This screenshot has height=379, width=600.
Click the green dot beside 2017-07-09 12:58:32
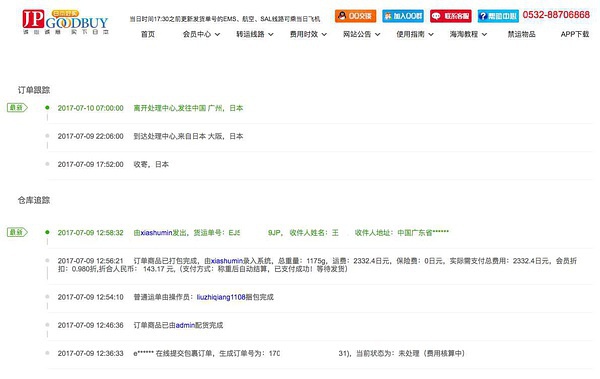point(47,232)
